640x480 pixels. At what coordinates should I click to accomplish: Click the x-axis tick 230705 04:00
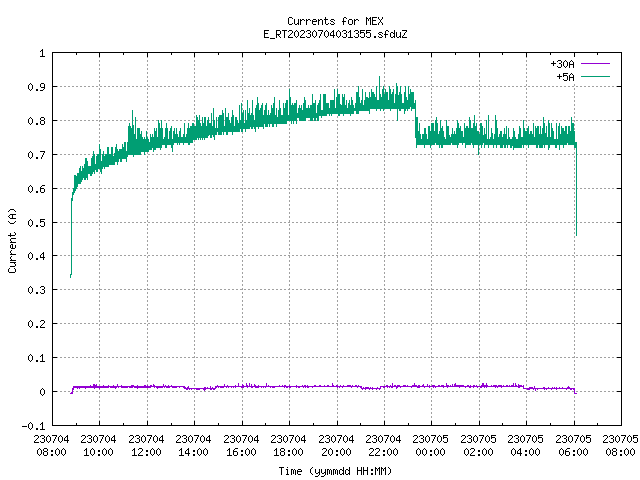pyautogui.click(x=525, y=445)
